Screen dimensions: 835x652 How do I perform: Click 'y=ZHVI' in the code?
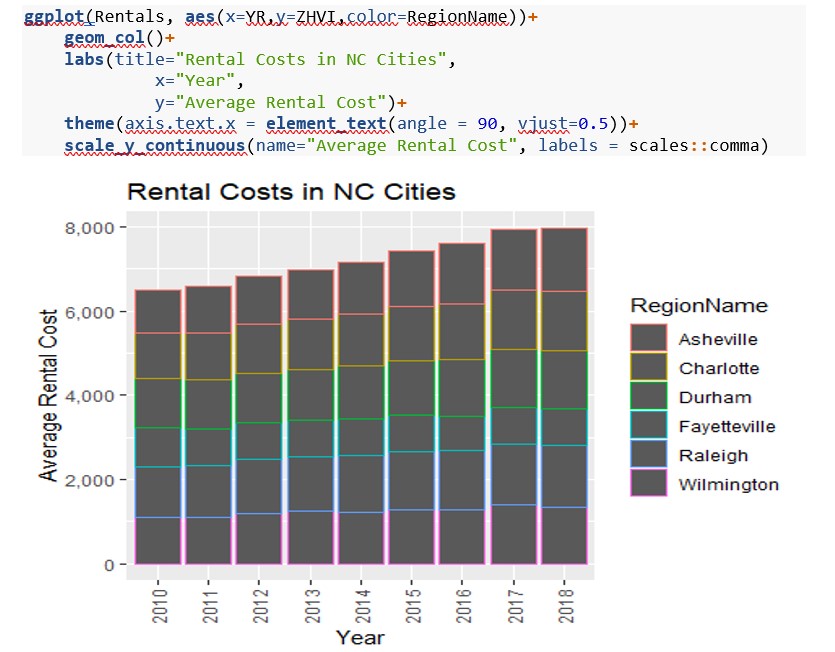(306, 17)
